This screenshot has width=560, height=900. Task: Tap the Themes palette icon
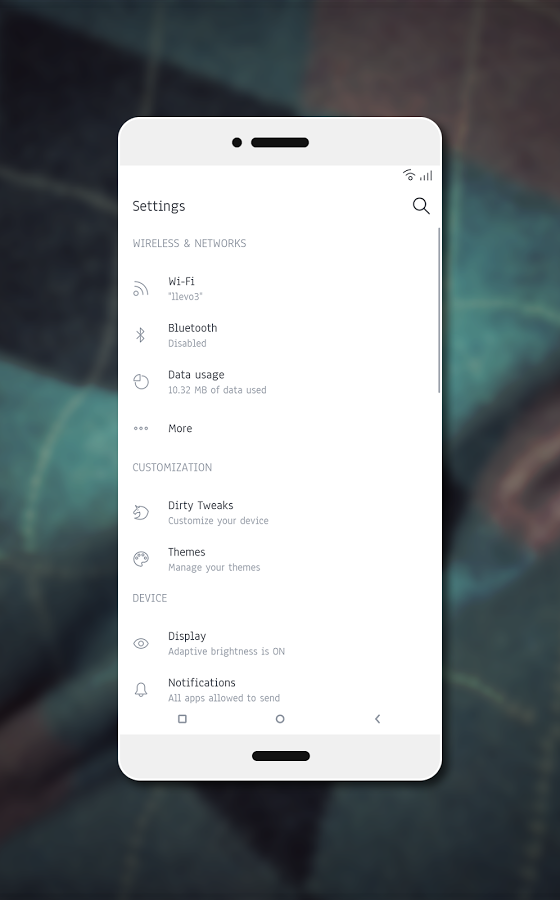[x=141, y=559]
